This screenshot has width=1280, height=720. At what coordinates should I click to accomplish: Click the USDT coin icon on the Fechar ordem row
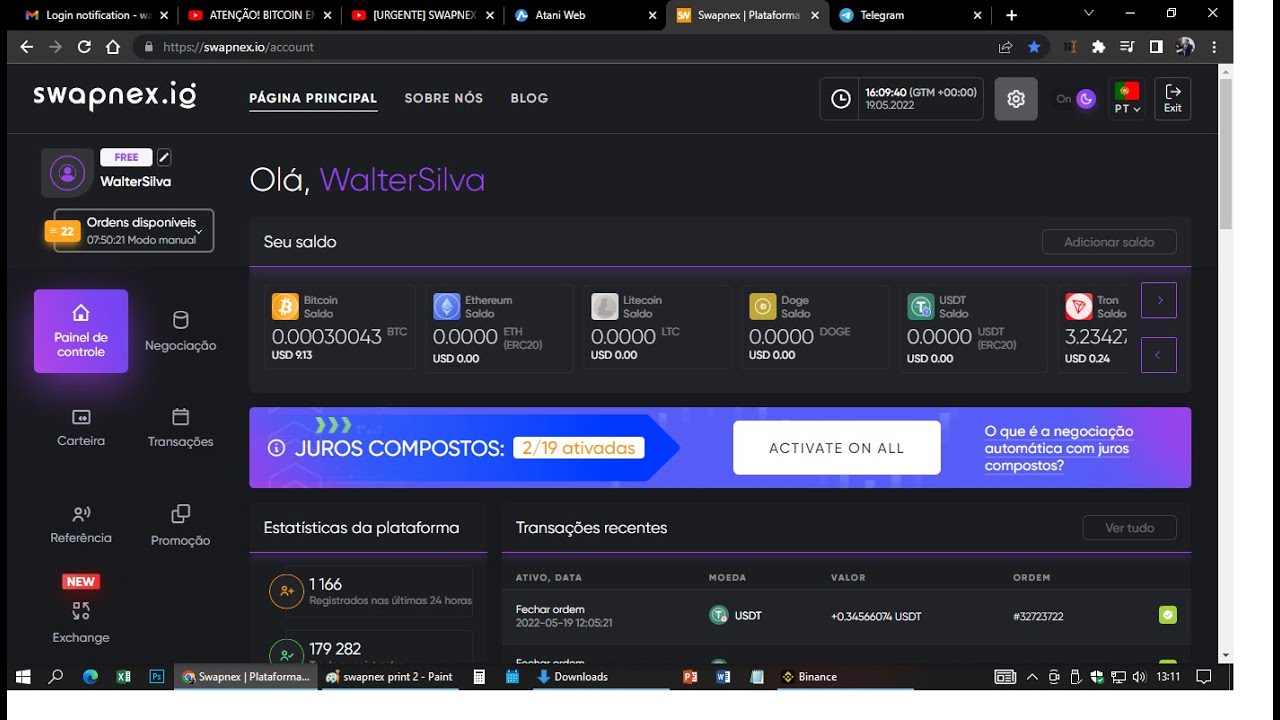point(718,615)
